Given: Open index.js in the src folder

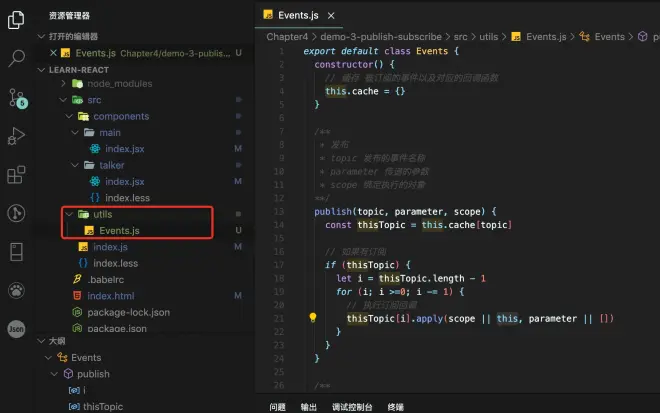Looking at the screenshot, I should [110, 247].
